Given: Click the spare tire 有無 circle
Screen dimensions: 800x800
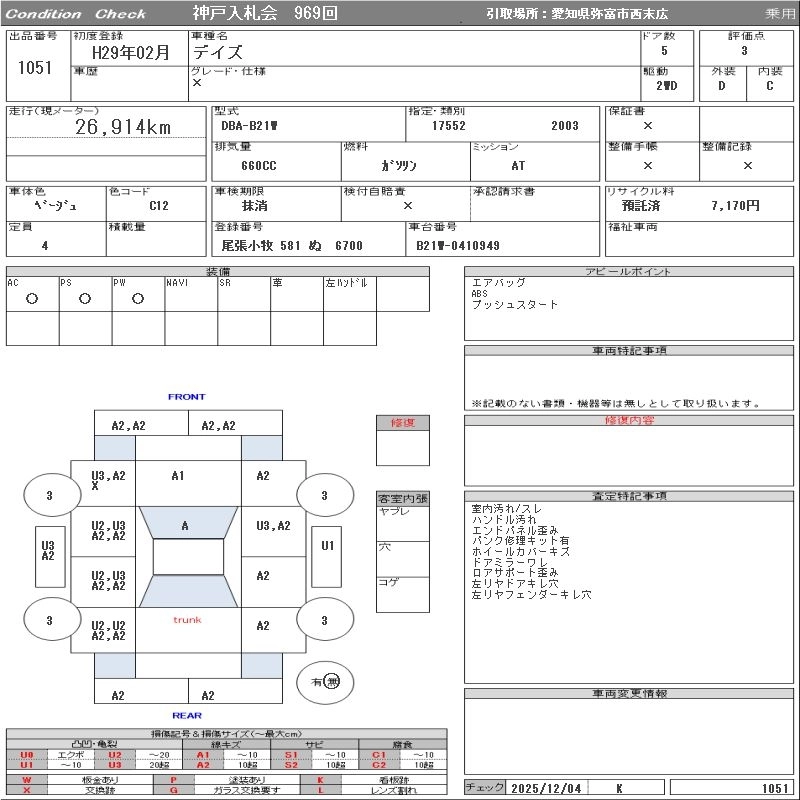Looking at the screenshot, I should (x=326, y=682).
